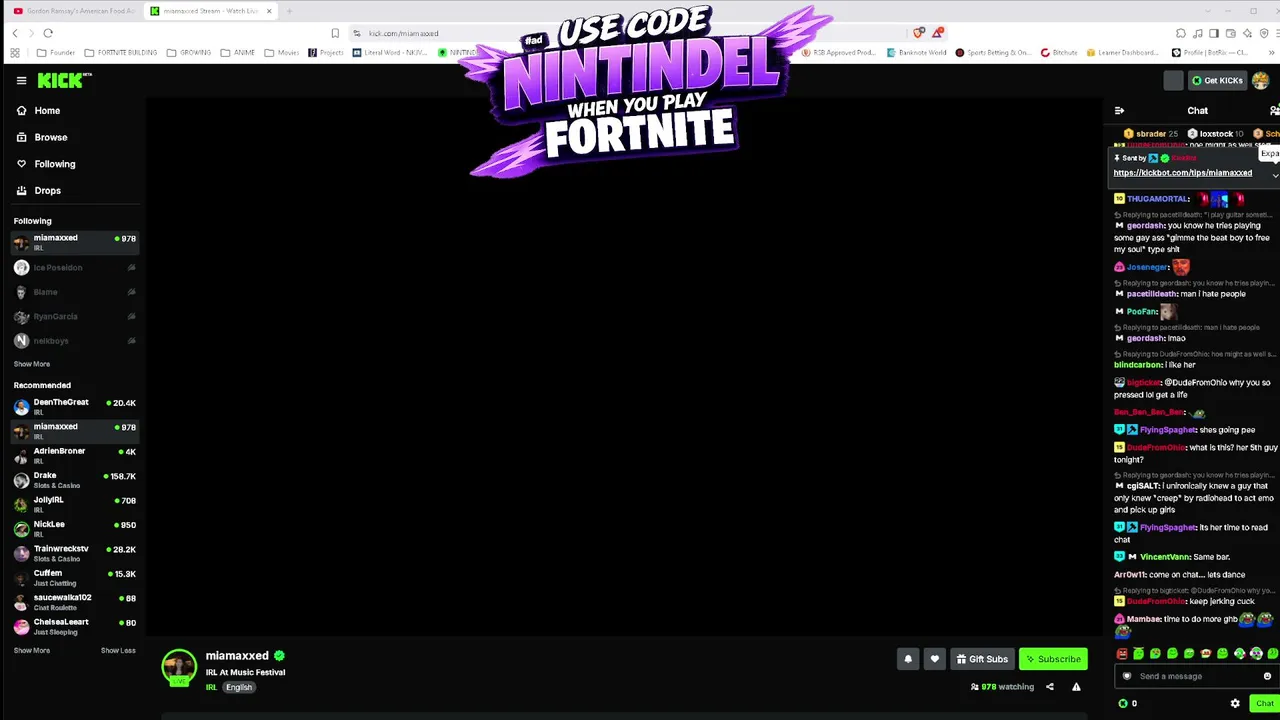This screenshot has width=1280, height=720.
Task: Switch to the Gordon Ramsay YouTube tab
Action: coord(74,11)
